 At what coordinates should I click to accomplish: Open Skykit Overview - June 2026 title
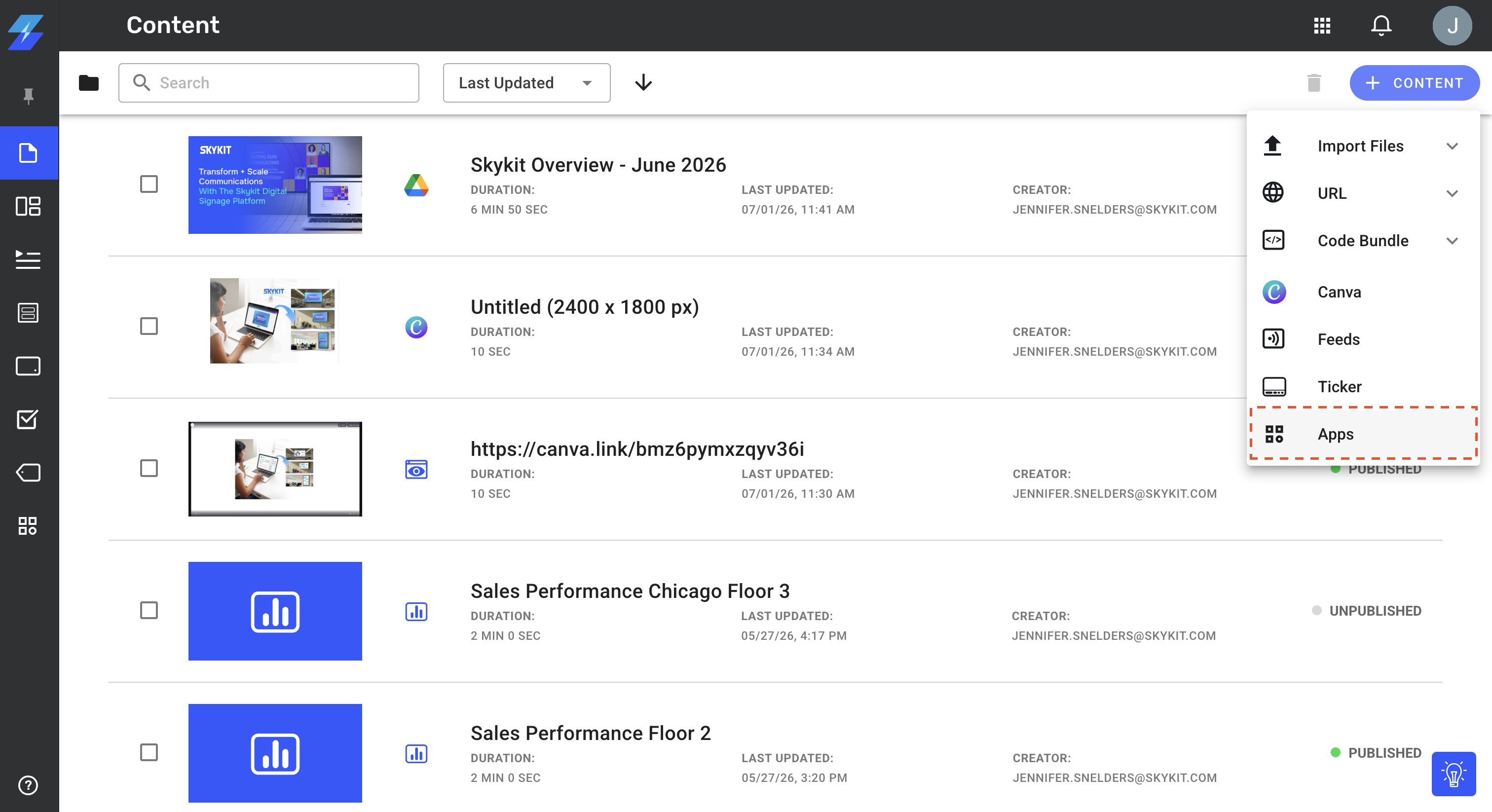tap(597, 165)
